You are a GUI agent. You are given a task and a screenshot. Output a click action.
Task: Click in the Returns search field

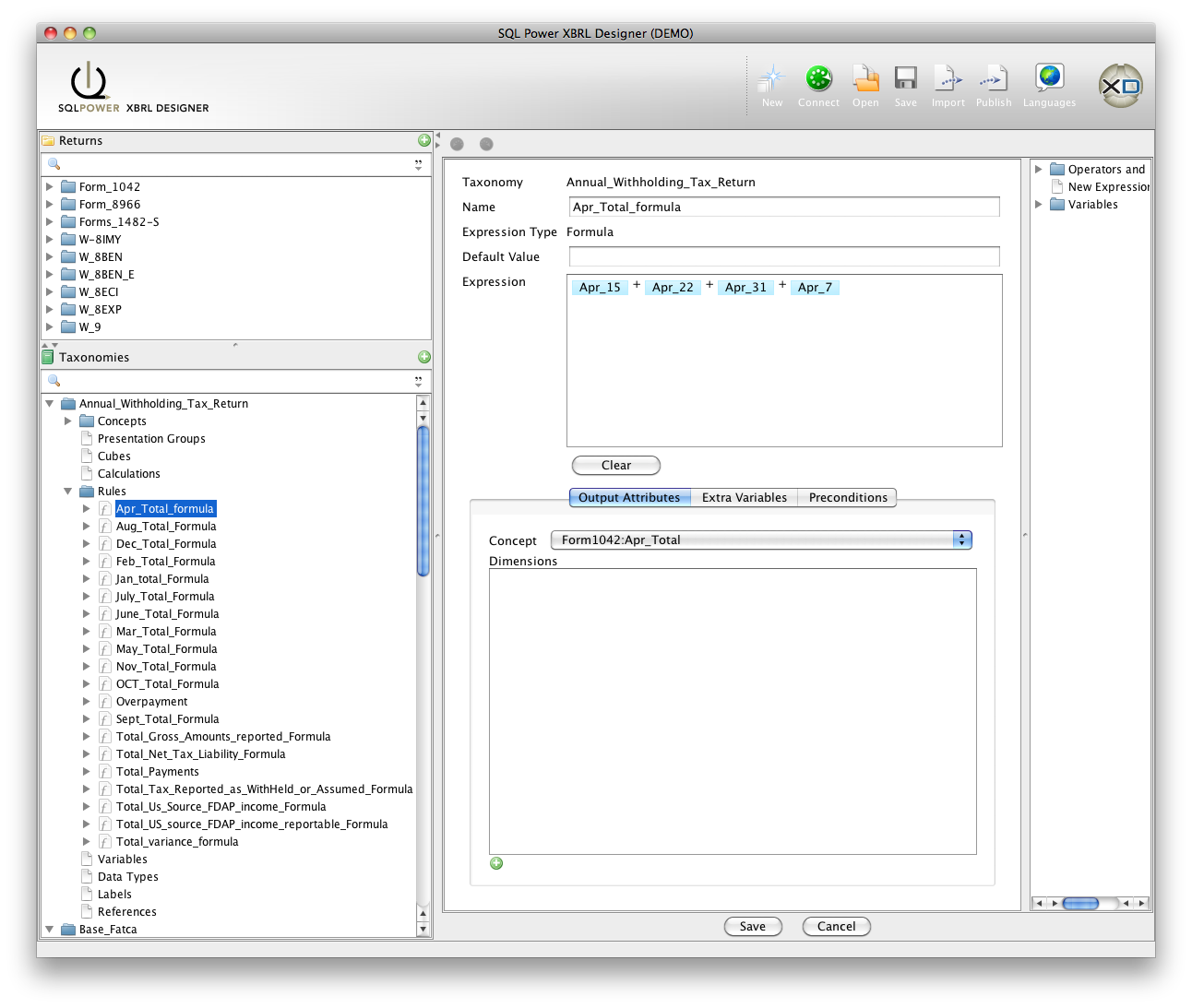click(236, 163)
